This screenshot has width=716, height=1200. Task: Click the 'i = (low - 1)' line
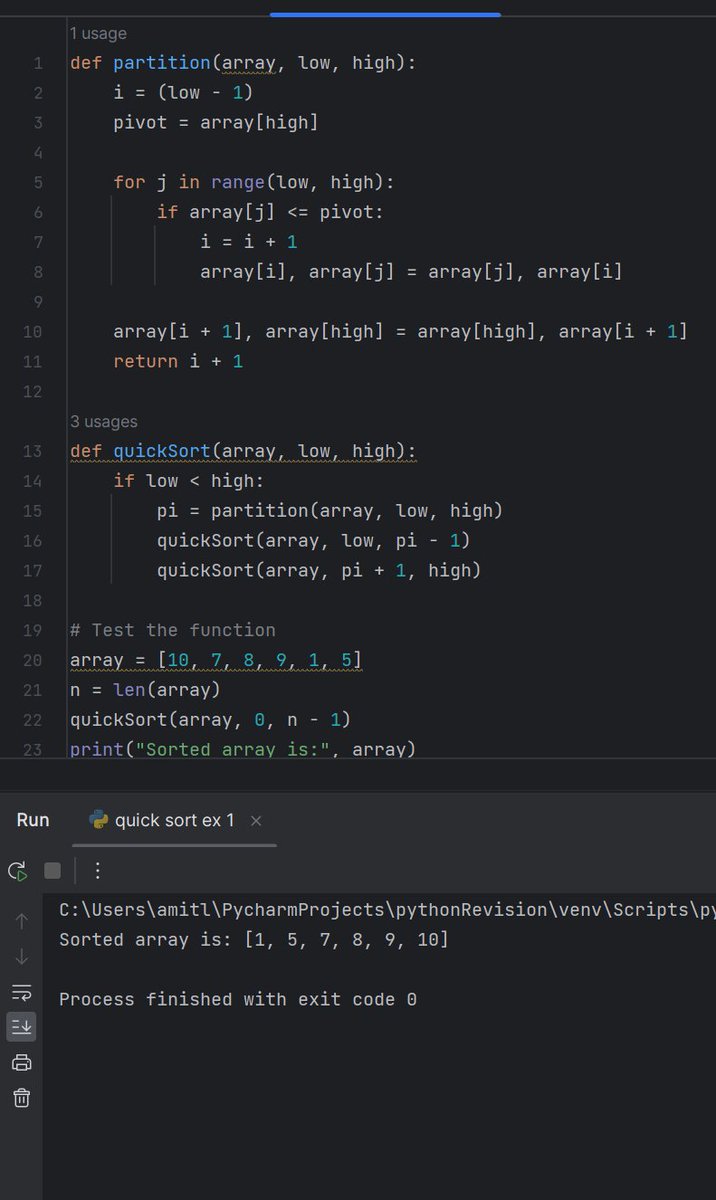click(183, 93)
